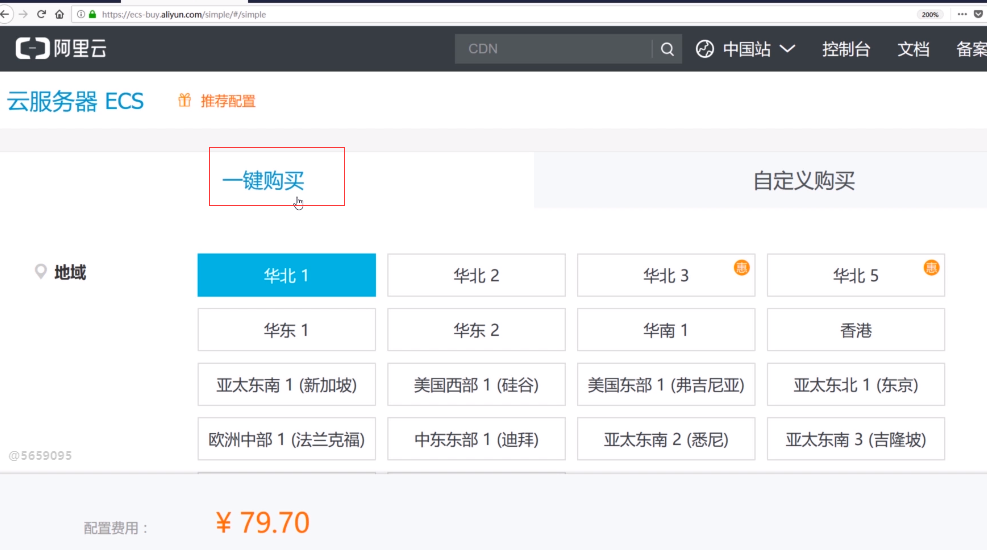Click the browser back arrow

(x=5, y=14)
